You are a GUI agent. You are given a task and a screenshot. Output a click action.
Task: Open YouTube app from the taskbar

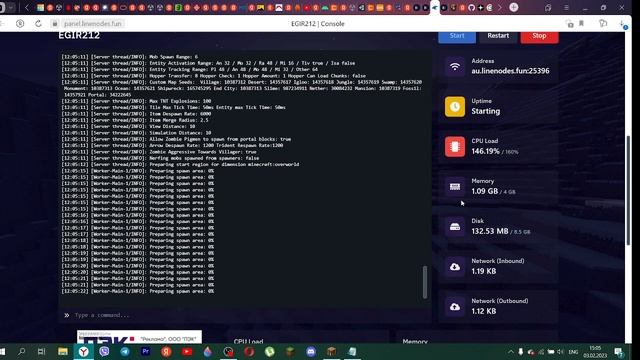187,351
